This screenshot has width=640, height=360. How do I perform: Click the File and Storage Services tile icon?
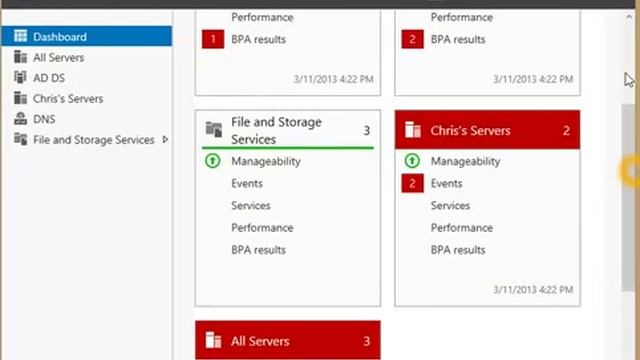213,130
